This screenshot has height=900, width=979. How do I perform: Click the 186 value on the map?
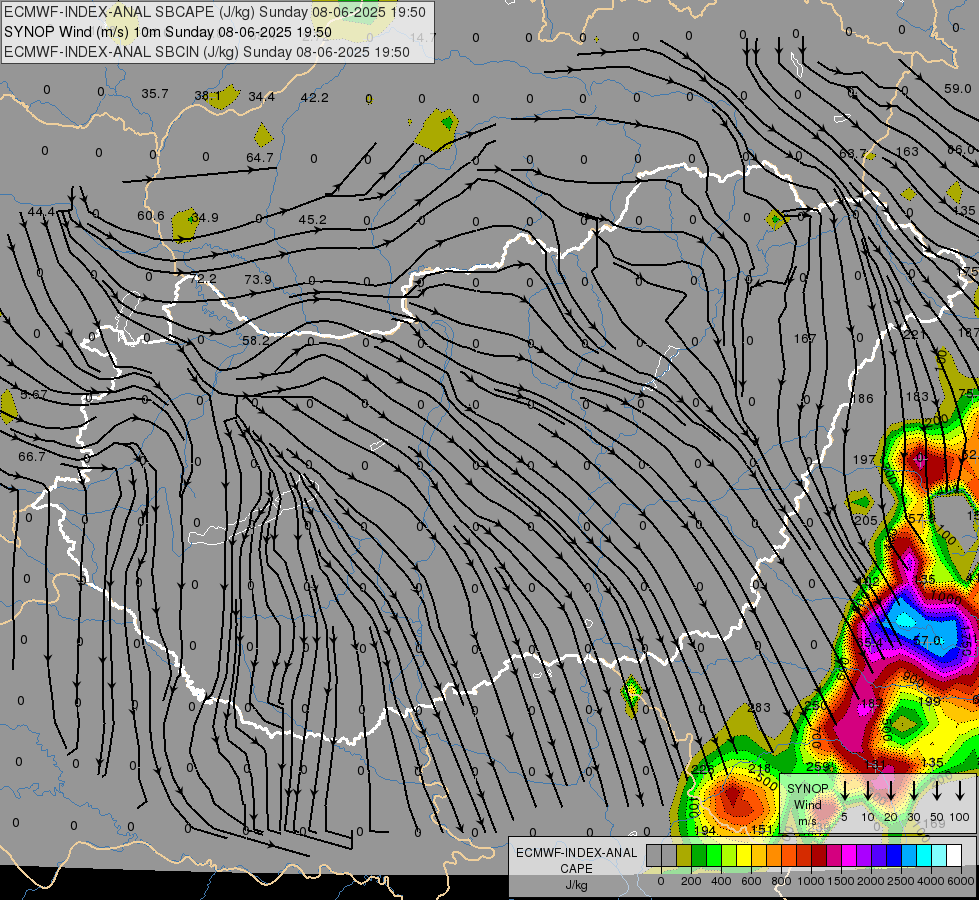pos(862,398)
